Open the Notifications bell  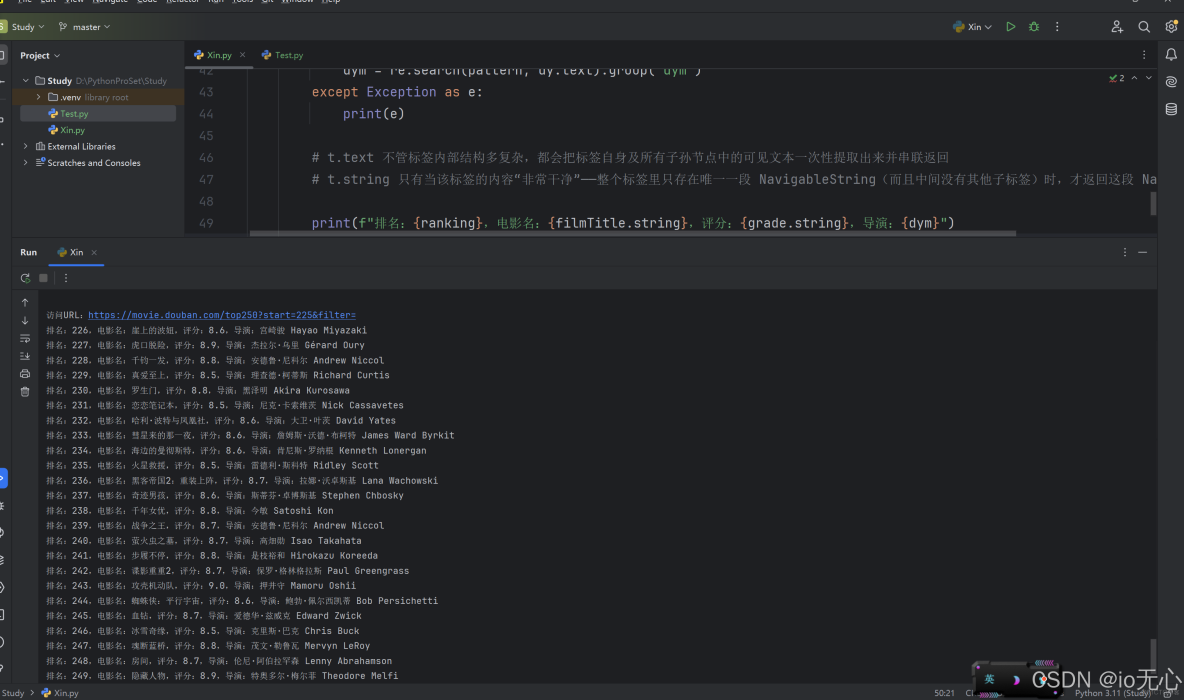tap(1172, 55)
